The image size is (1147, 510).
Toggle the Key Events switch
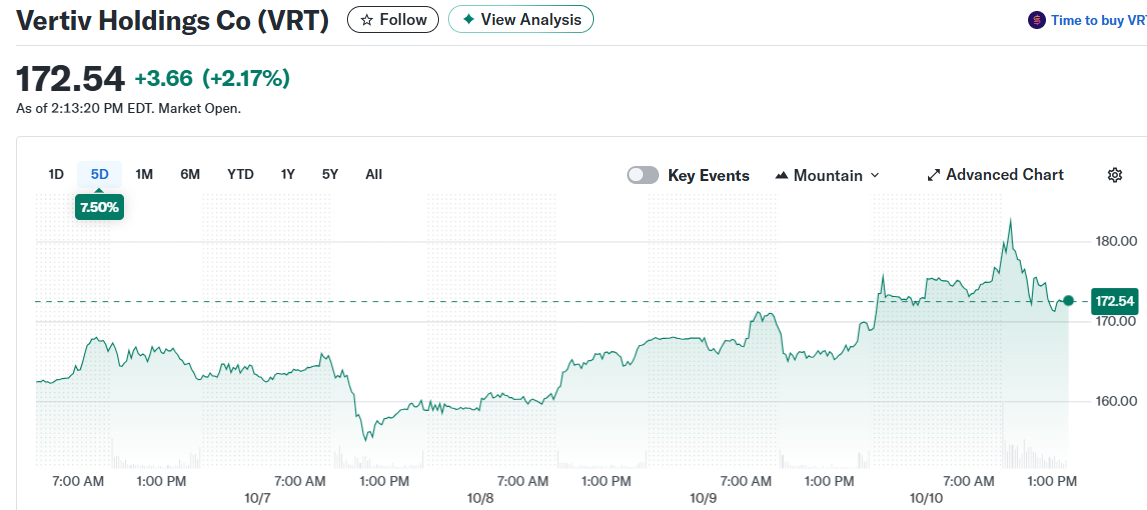643,175
